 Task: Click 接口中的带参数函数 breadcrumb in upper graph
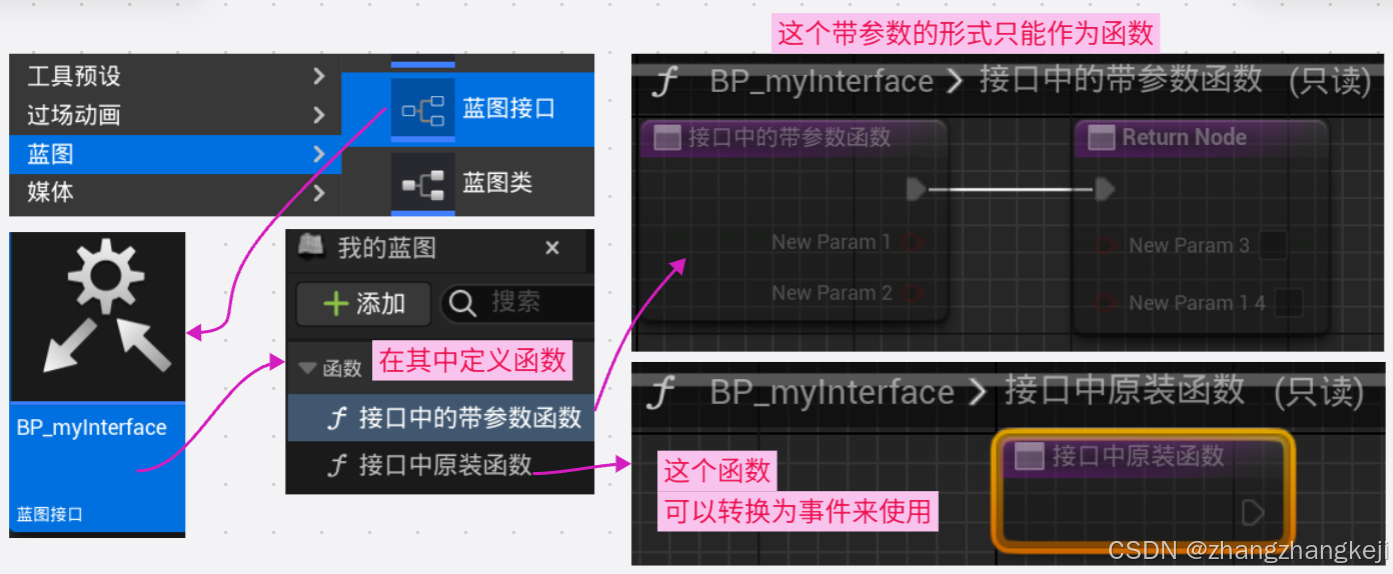(x=1120, y=80)
